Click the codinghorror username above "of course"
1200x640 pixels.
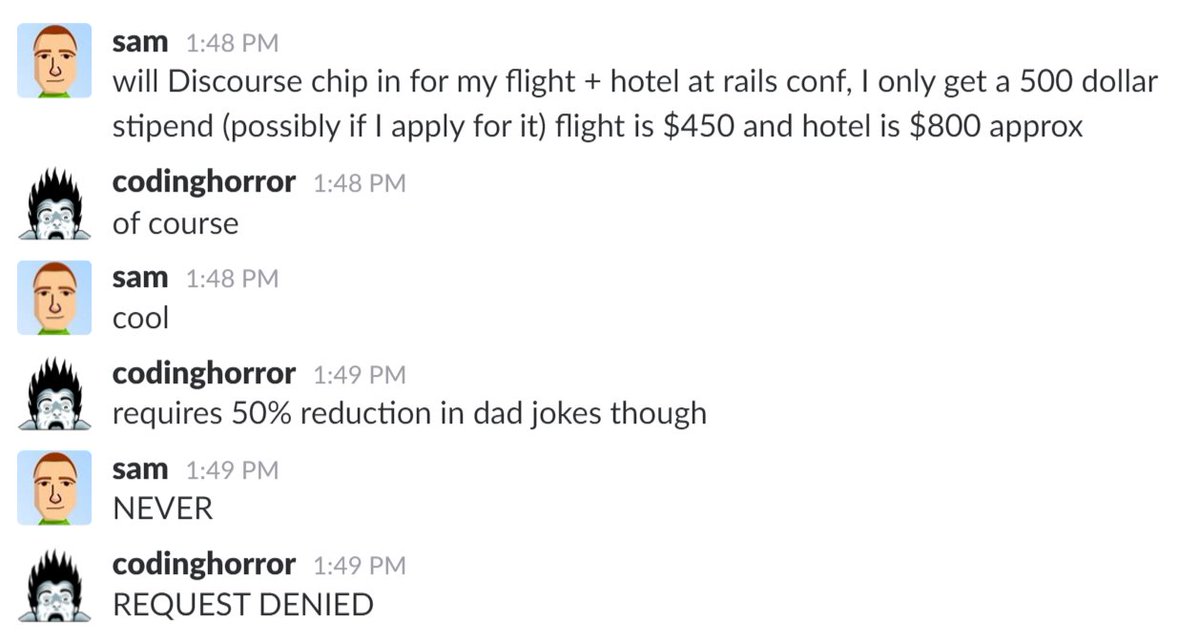[204, 183]
